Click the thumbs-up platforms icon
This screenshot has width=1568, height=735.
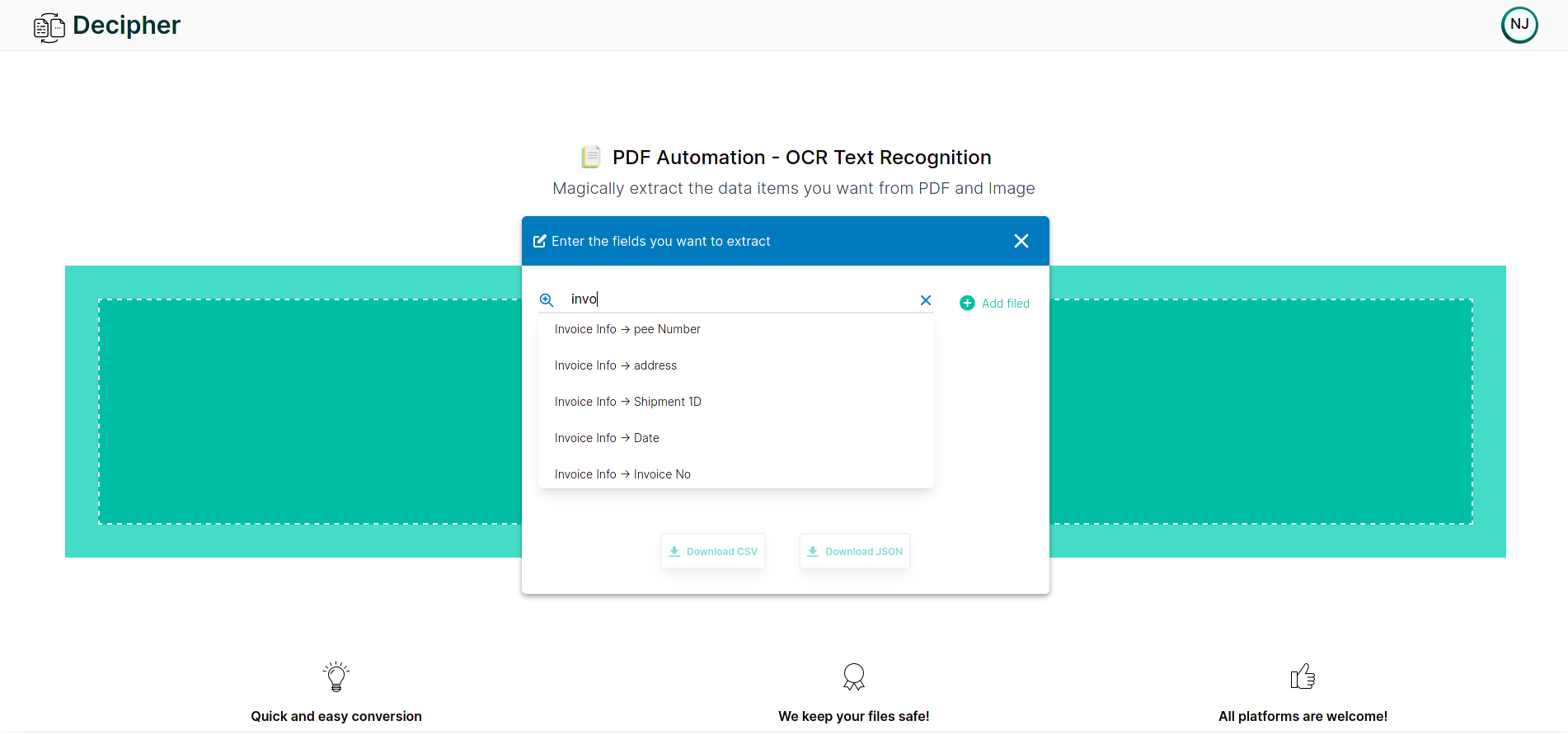click(x=1303, y=676)
